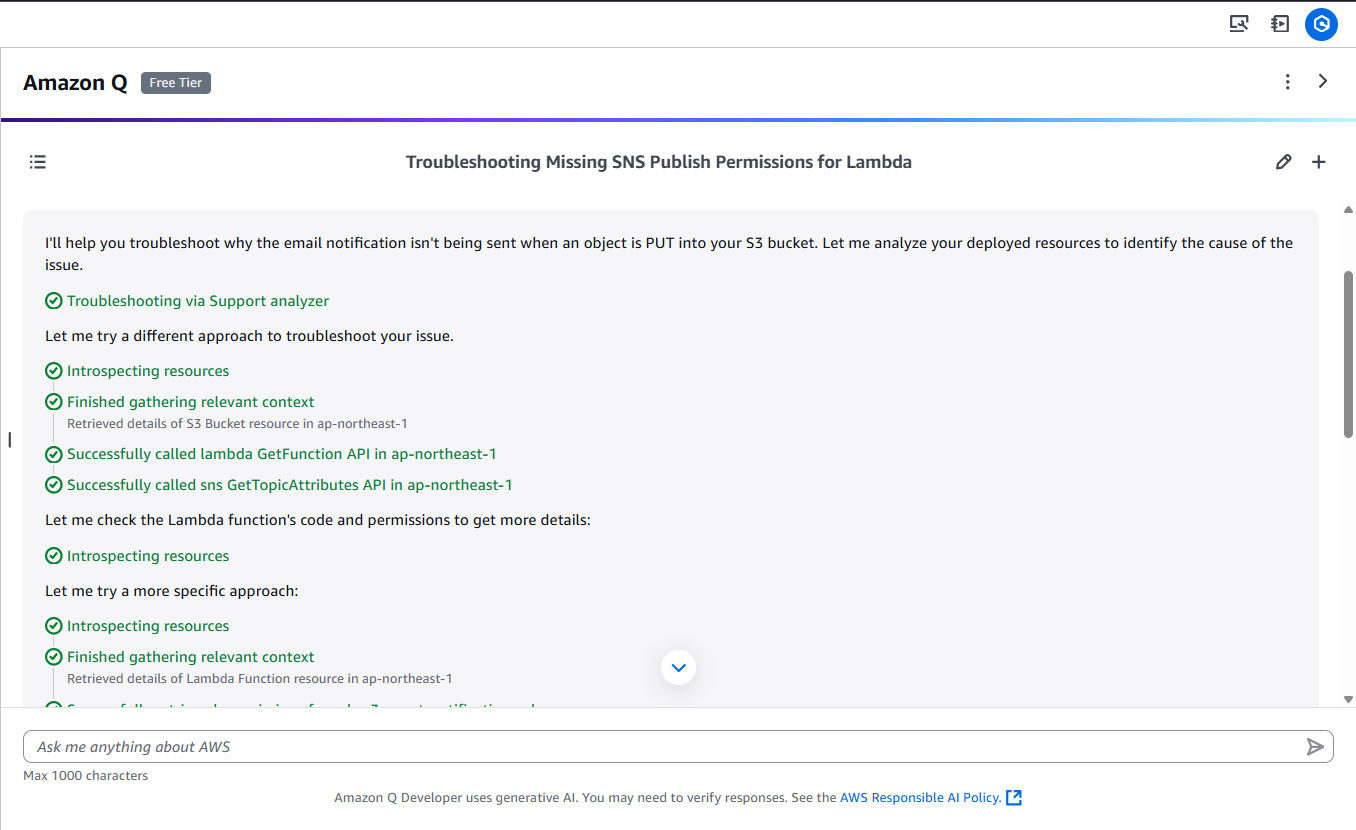
Task: Collapse the Amazon Q panel with right chevron
Action: click(x=1323, y=81)
